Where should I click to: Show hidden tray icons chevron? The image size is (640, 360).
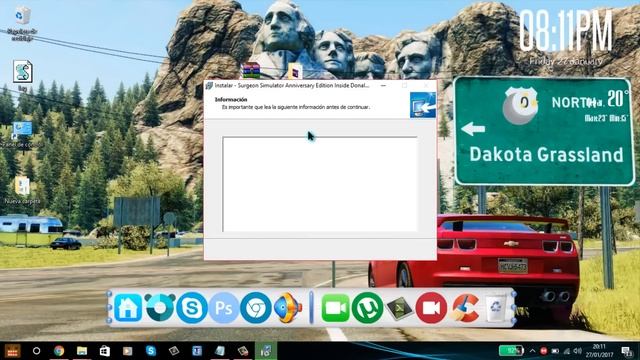(532, 351)
